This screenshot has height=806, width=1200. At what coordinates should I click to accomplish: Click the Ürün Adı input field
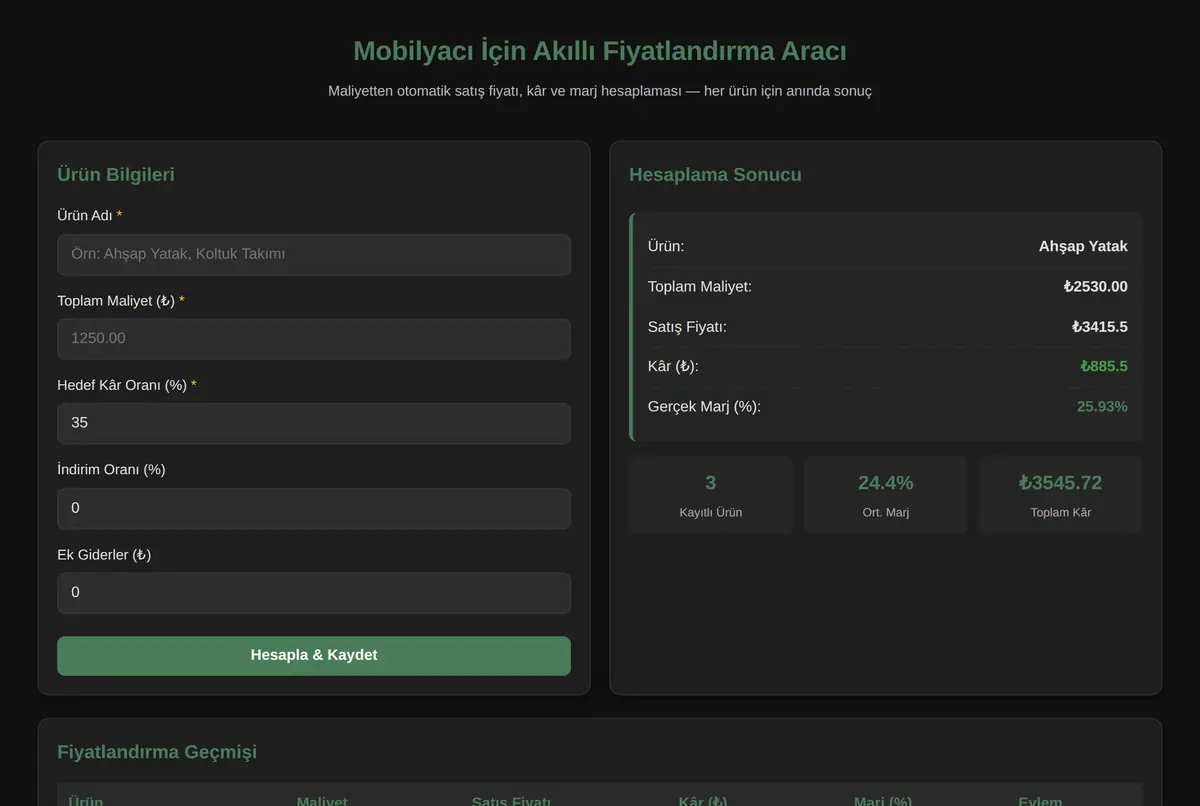coord(314,254)
